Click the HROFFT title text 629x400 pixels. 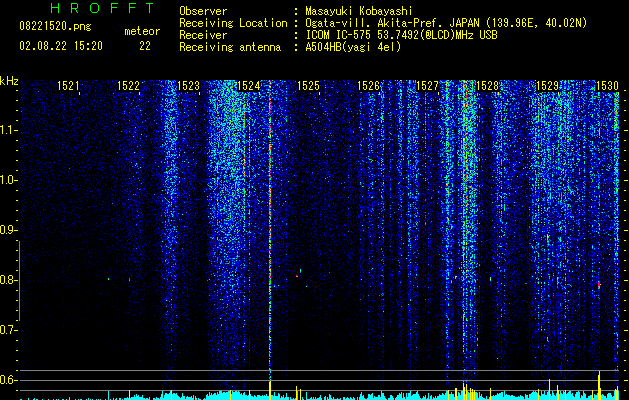pyautogui.click(x=103, y=8)
